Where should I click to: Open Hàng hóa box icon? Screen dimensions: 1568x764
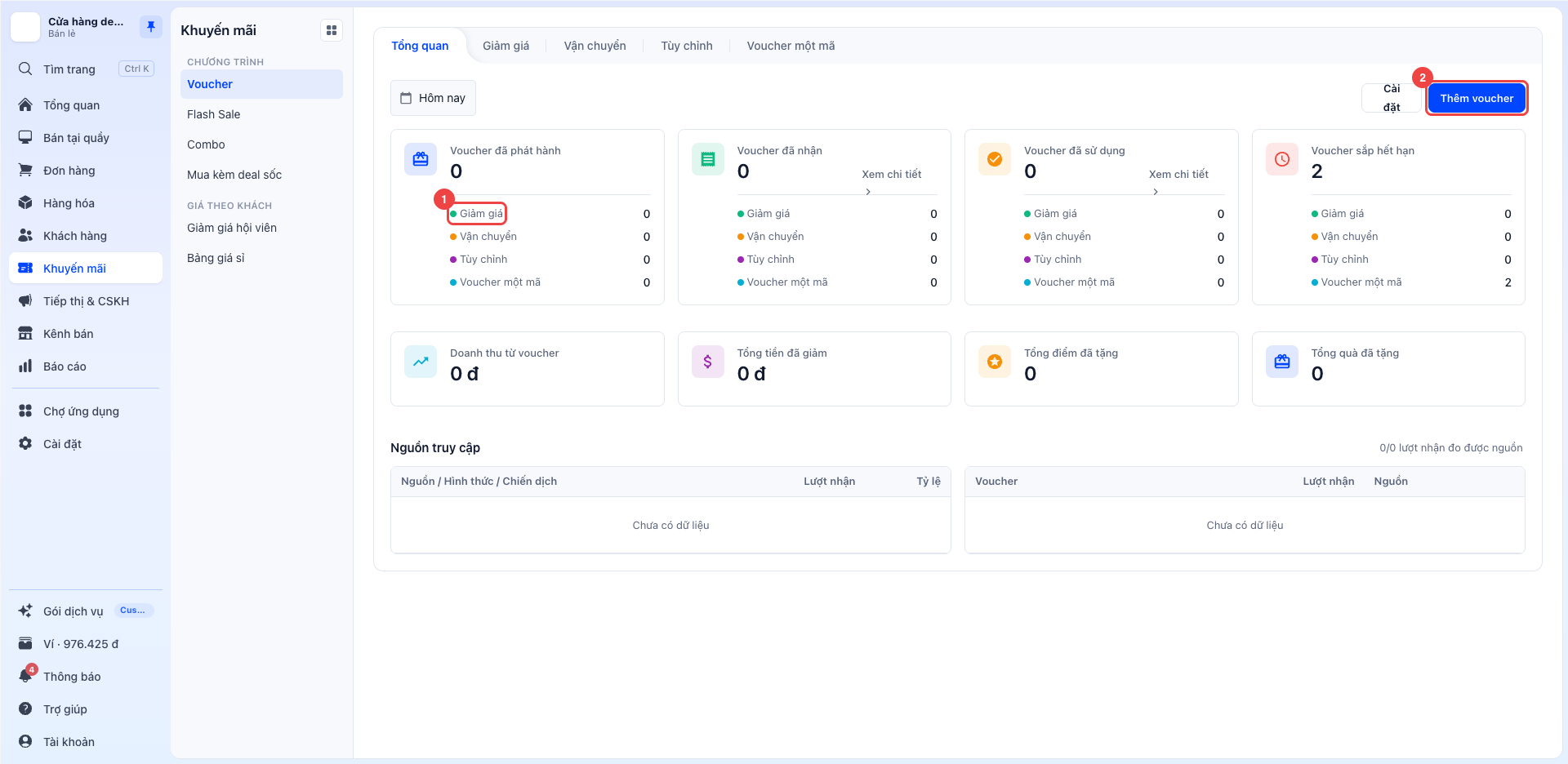click(x=25, y=203)
